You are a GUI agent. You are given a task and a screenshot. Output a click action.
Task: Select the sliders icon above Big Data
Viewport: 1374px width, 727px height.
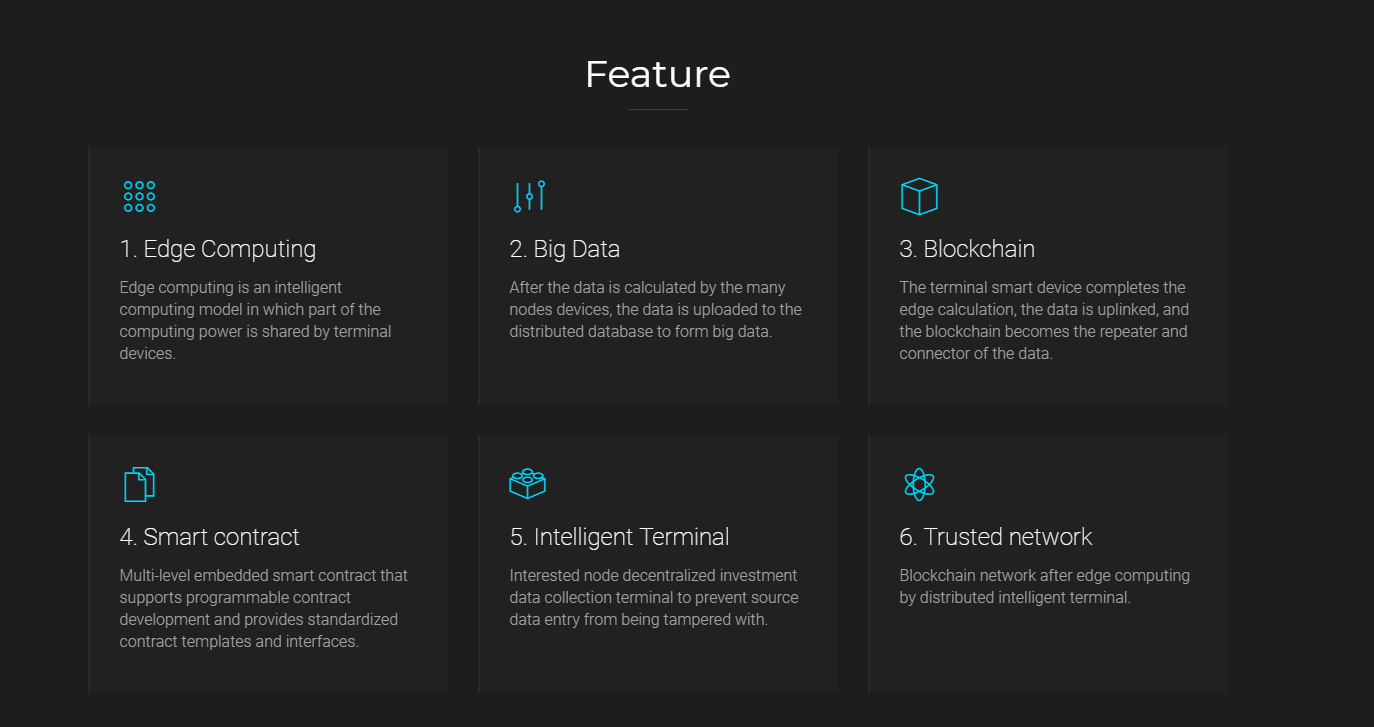click(x=529, y=196)
